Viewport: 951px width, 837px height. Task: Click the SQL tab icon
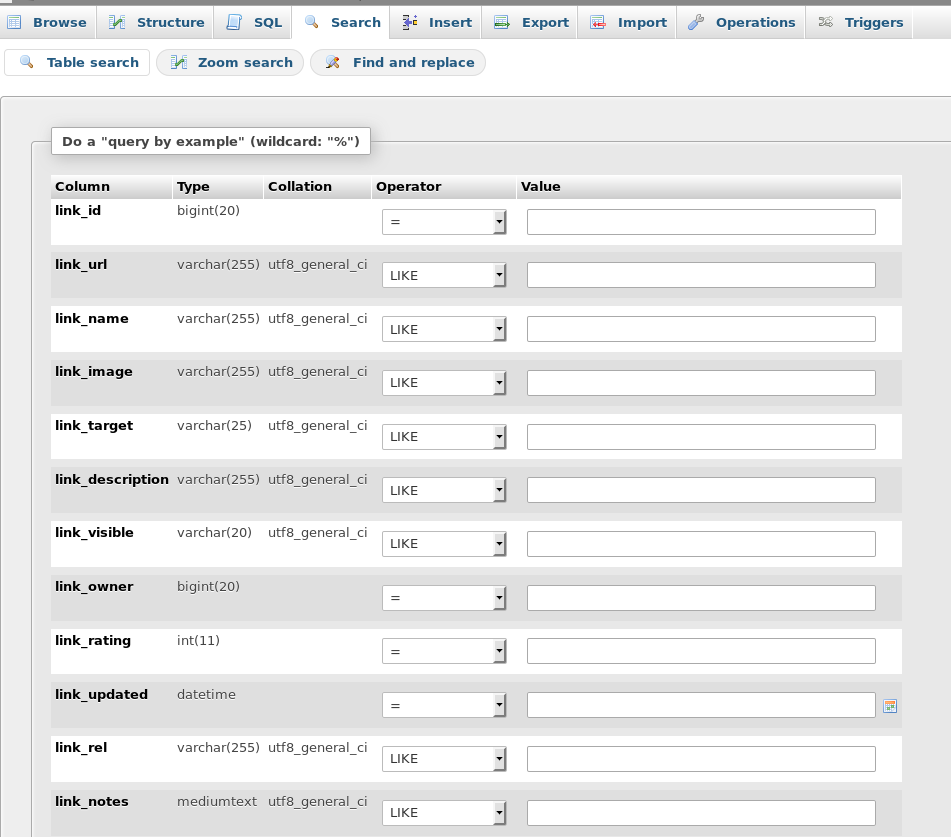[x=234, y=22]
